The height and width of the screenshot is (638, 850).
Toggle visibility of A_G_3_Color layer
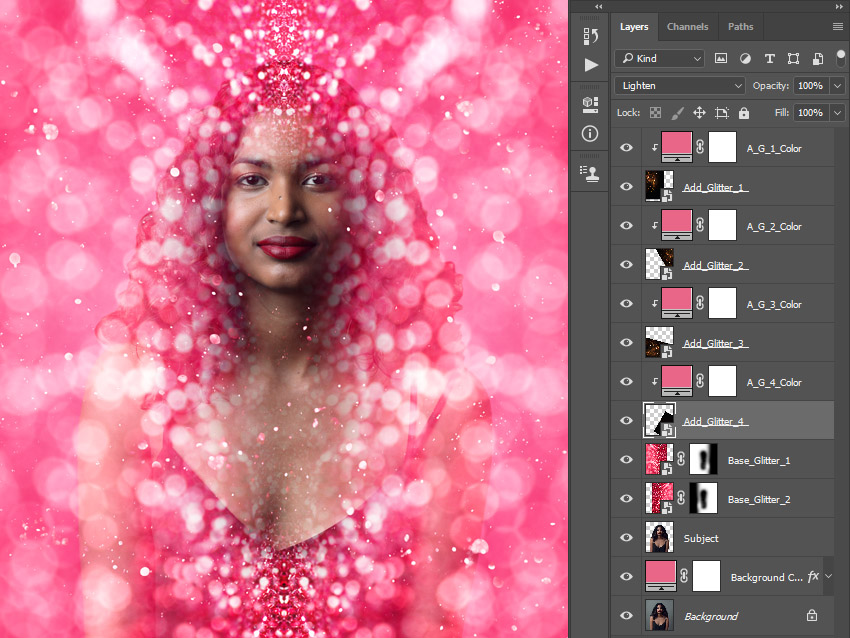click(x=626, y=304)
